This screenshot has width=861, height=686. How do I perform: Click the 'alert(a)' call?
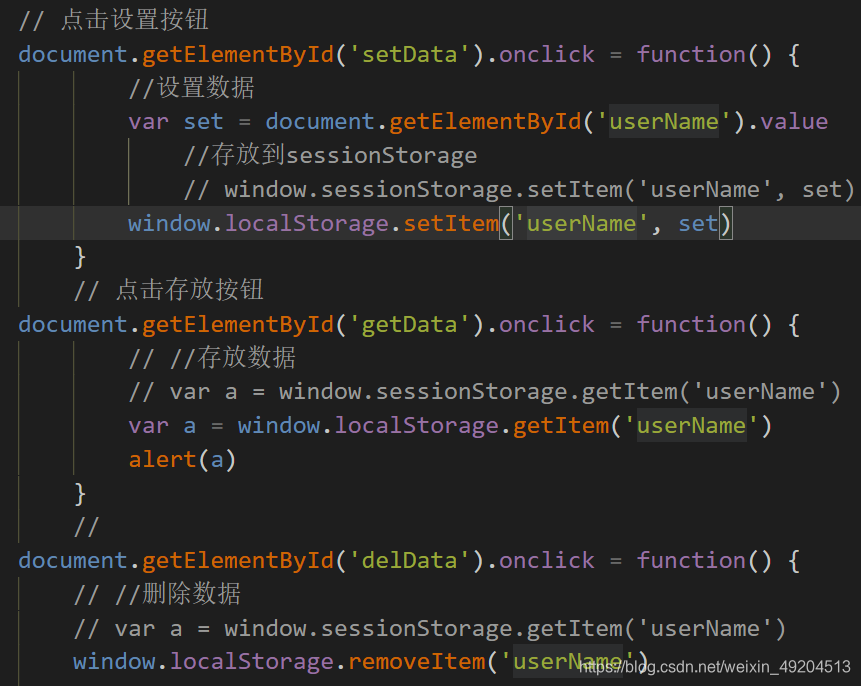pos(182,460)
